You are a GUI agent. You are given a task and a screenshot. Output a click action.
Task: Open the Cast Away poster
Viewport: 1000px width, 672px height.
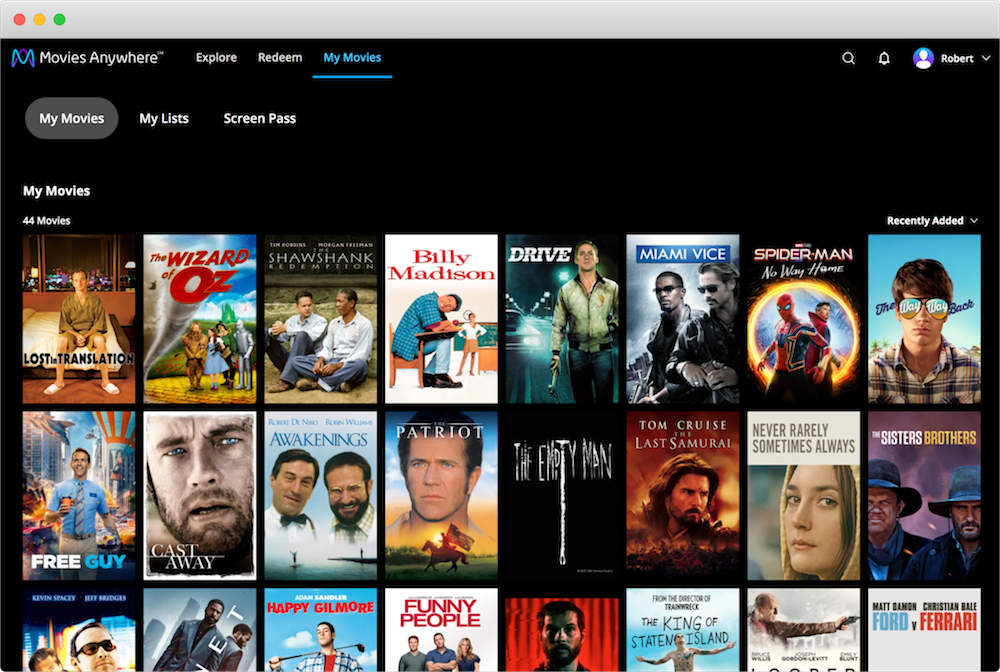200,495
